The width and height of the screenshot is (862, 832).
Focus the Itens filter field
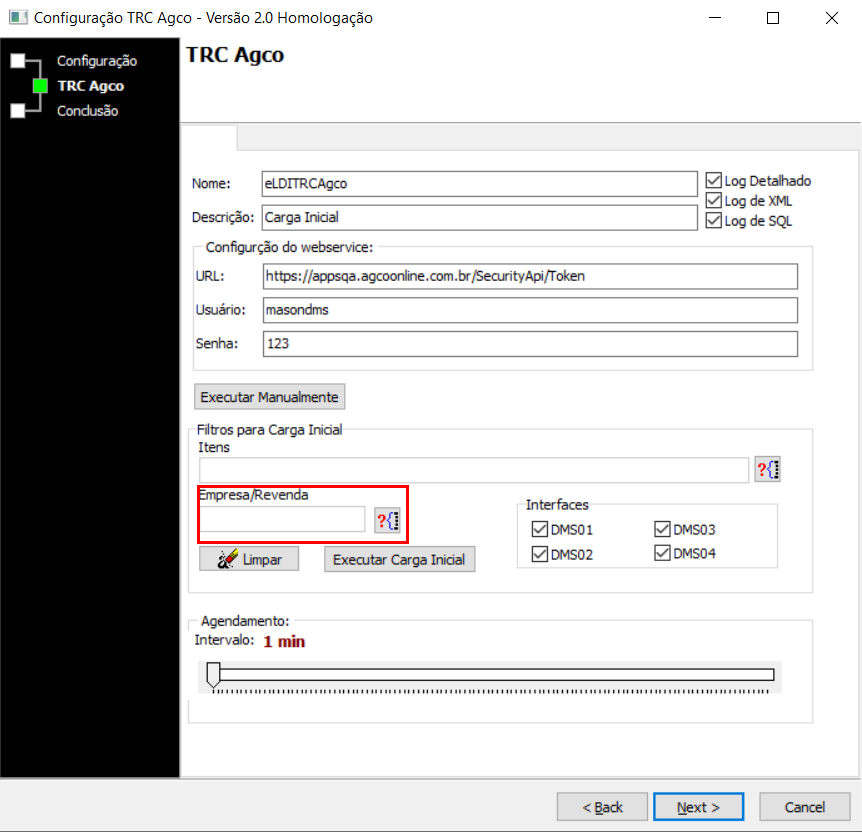click(x=474, y=470)
